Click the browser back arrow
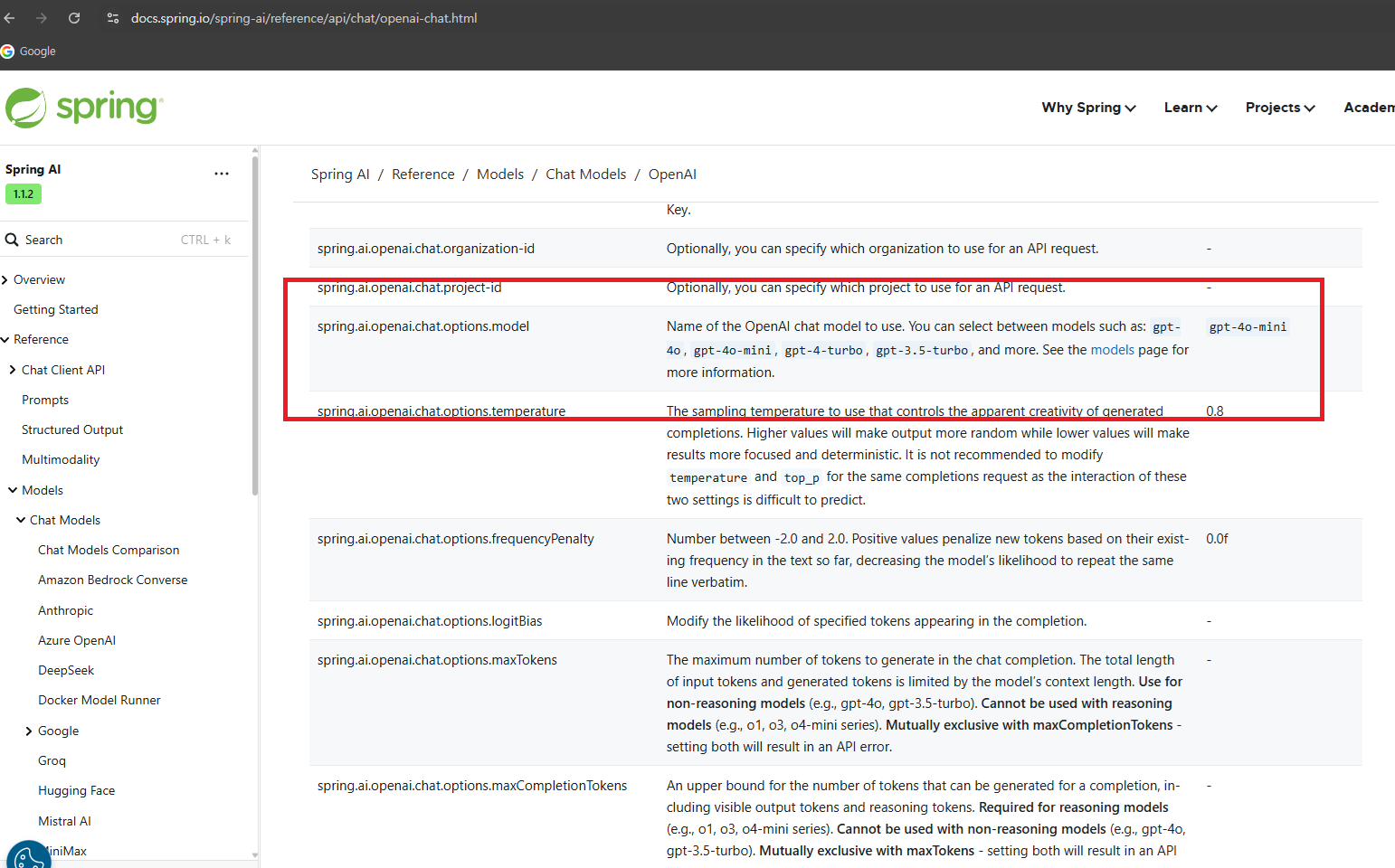The width and height of the screenshot is (1395, 868). click(9, 18)
